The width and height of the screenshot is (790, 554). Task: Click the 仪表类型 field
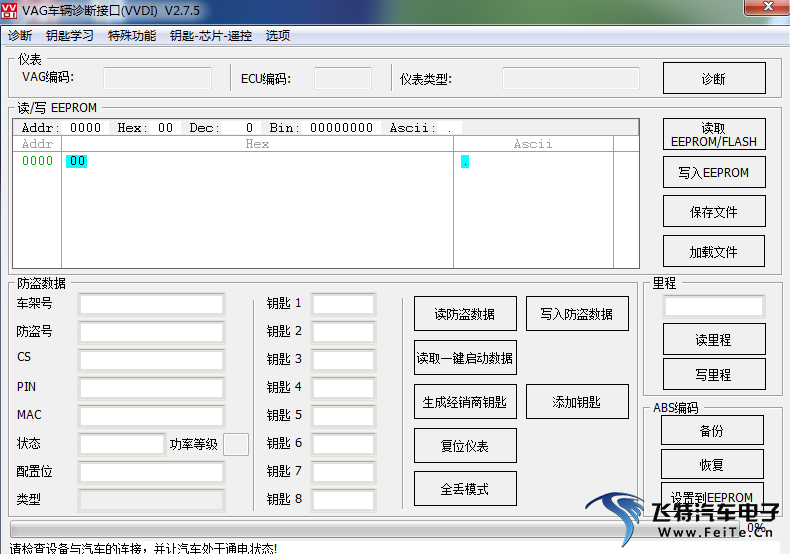[571, 78]
